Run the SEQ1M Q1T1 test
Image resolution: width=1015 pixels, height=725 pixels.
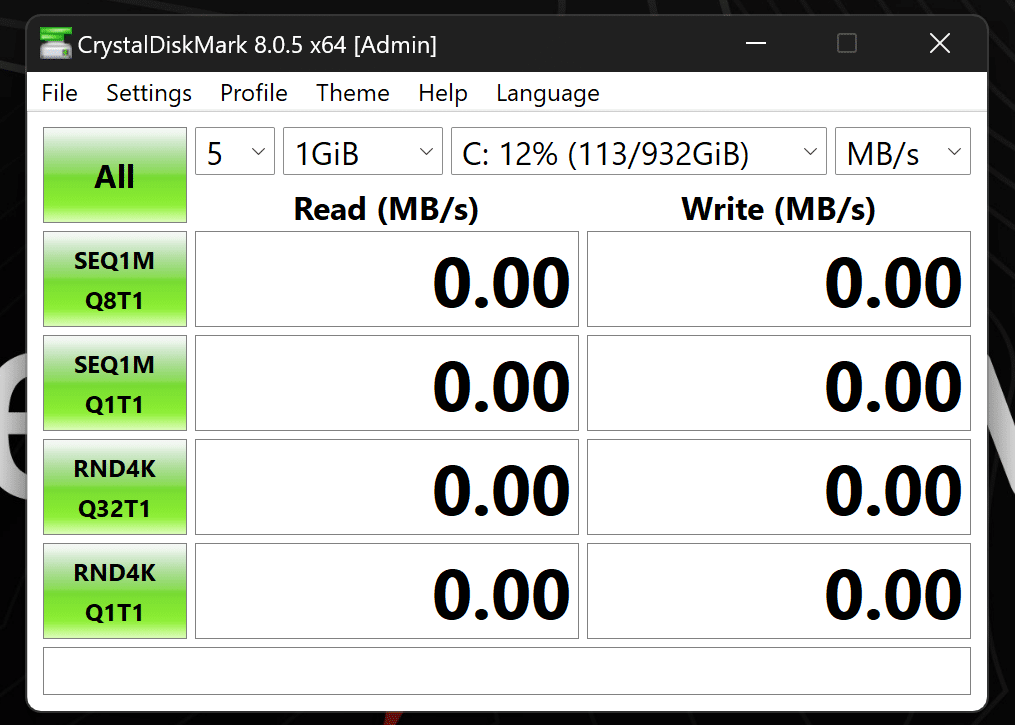tap(115, 383)
